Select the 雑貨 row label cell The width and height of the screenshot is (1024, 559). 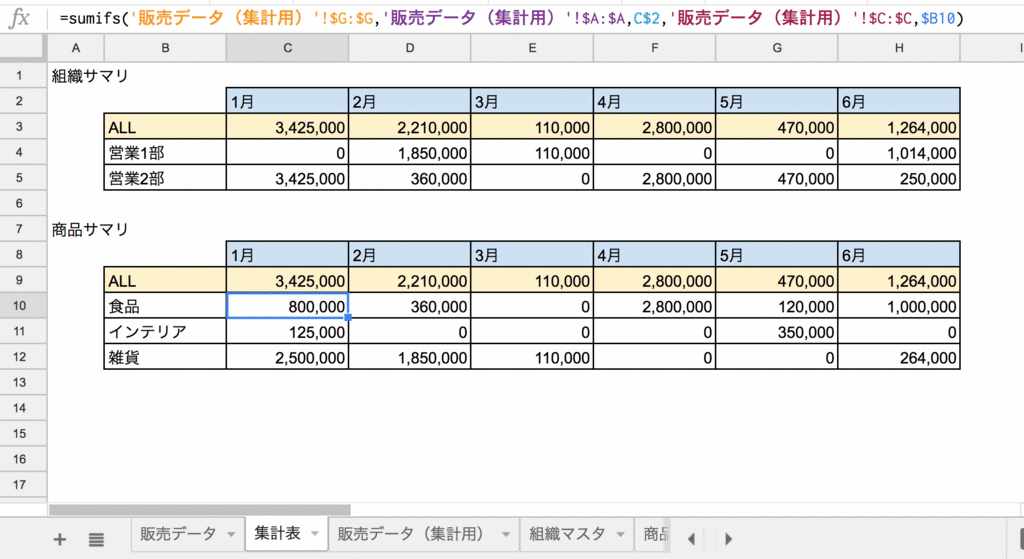click(x=165, y=357)
